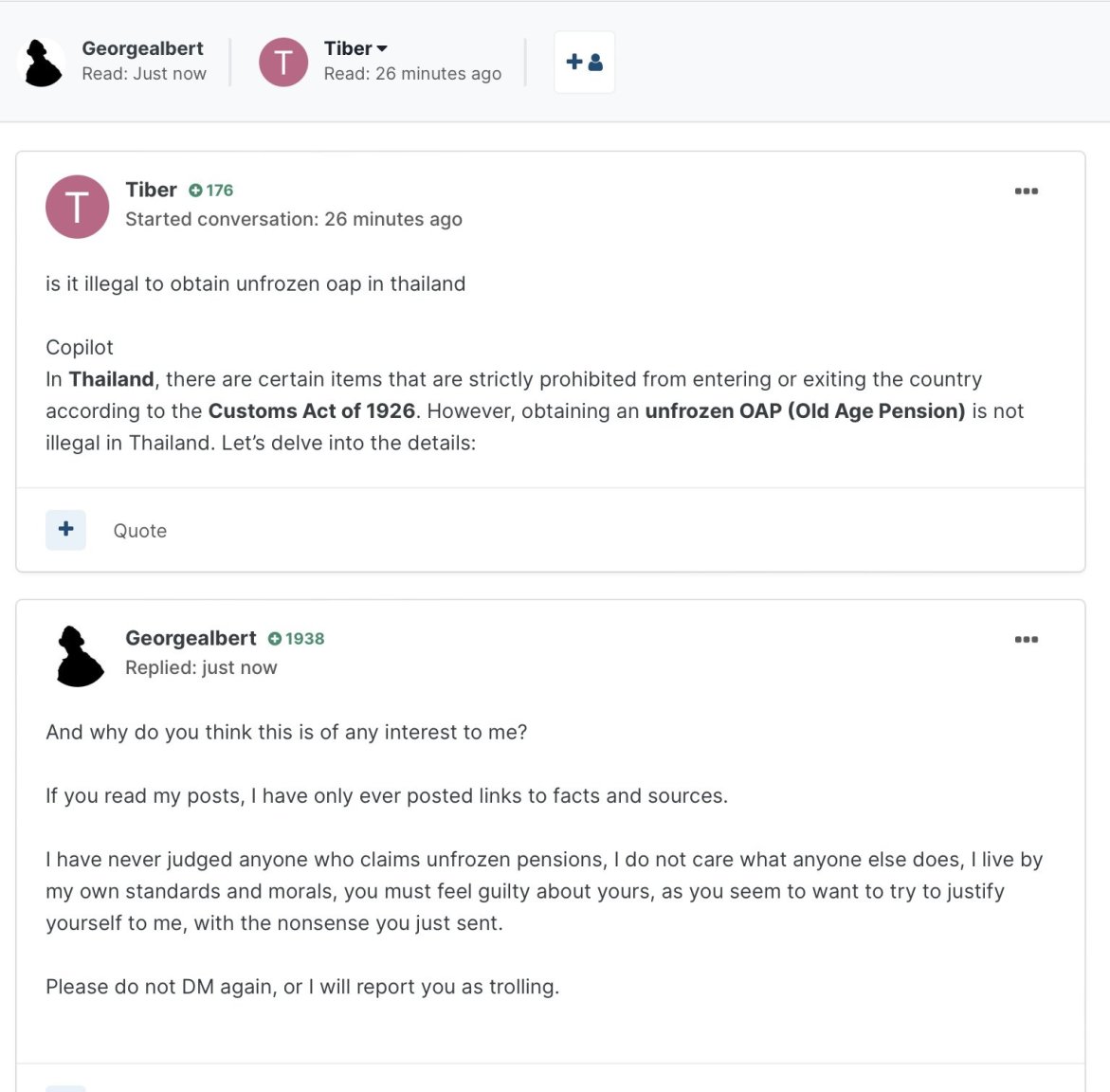Click the 'Replied: just now' timestamp
This screenshot has width=1110, height=1092.
[x=201, y=667]
